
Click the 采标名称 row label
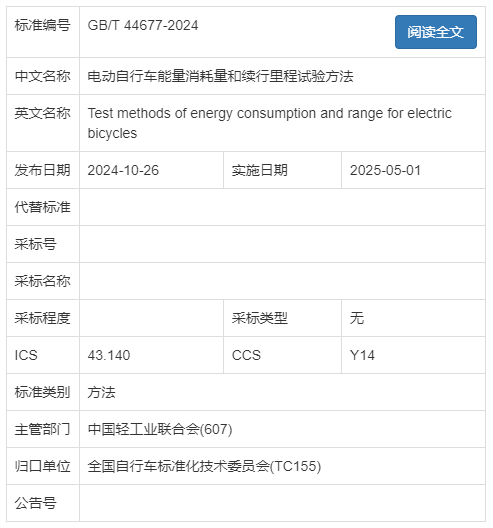pyautogui.click(x=42, y=281)
